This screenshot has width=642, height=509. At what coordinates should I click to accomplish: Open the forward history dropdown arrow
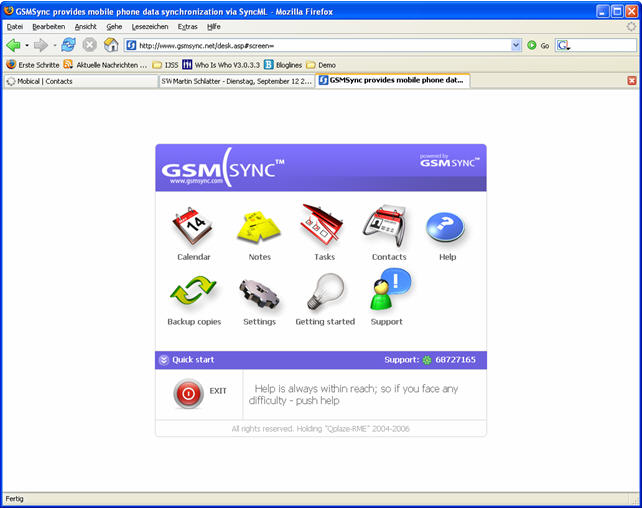click(x=54, y=45)
